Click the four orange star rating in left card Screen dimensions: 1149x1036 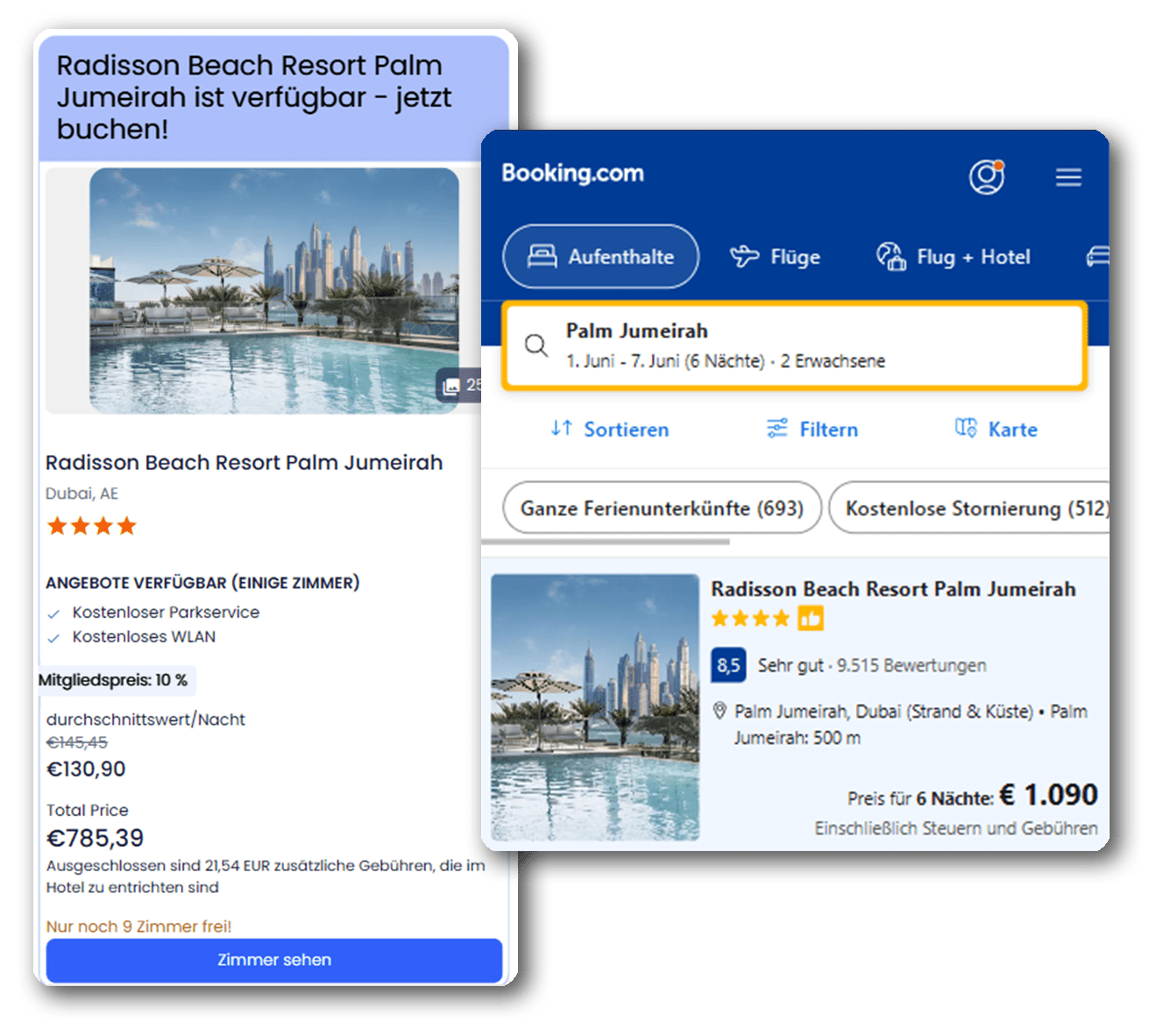92,526
